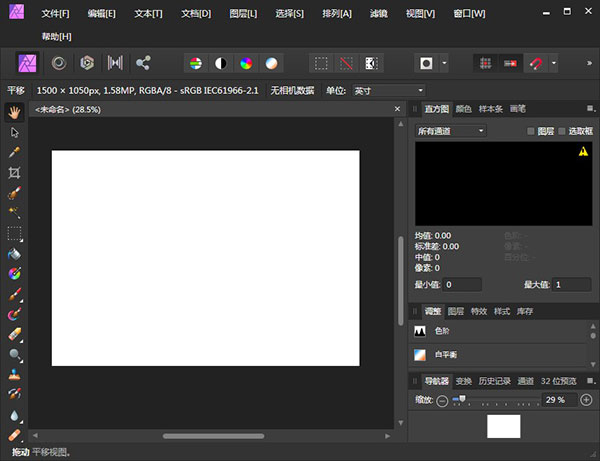This screenshot has height=461, width=600.
Task: Switch to the 样本条 tab
Action: click(491, 109)
